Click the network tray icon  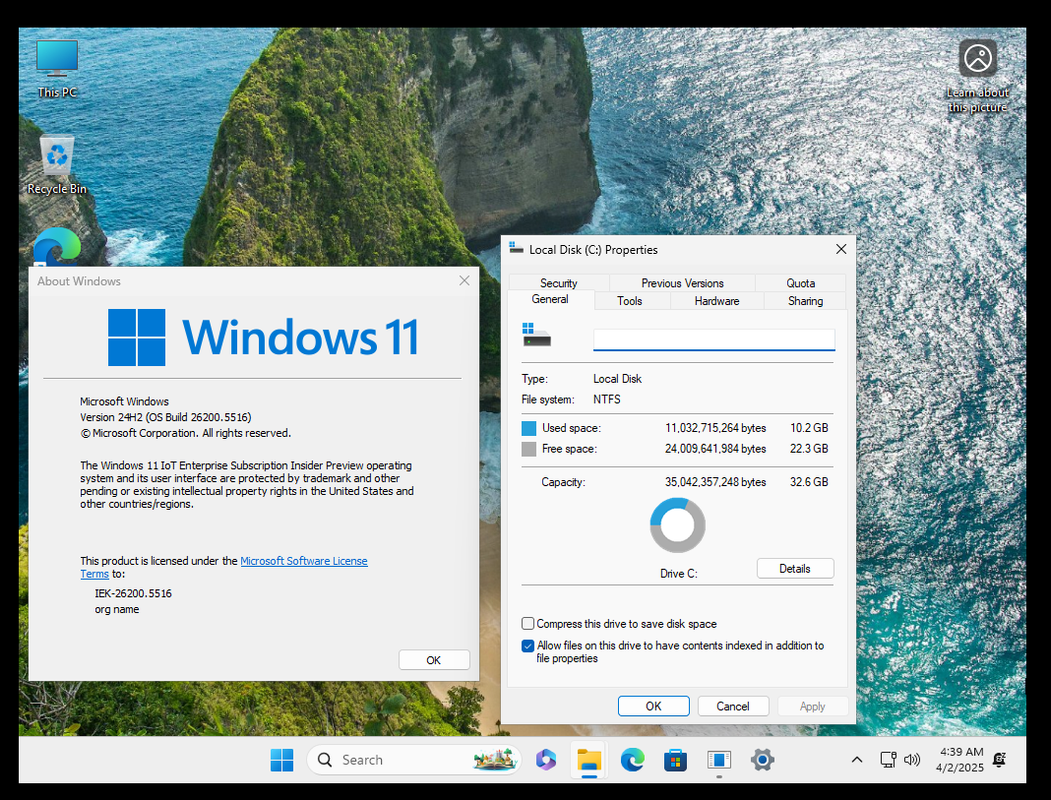888,760
